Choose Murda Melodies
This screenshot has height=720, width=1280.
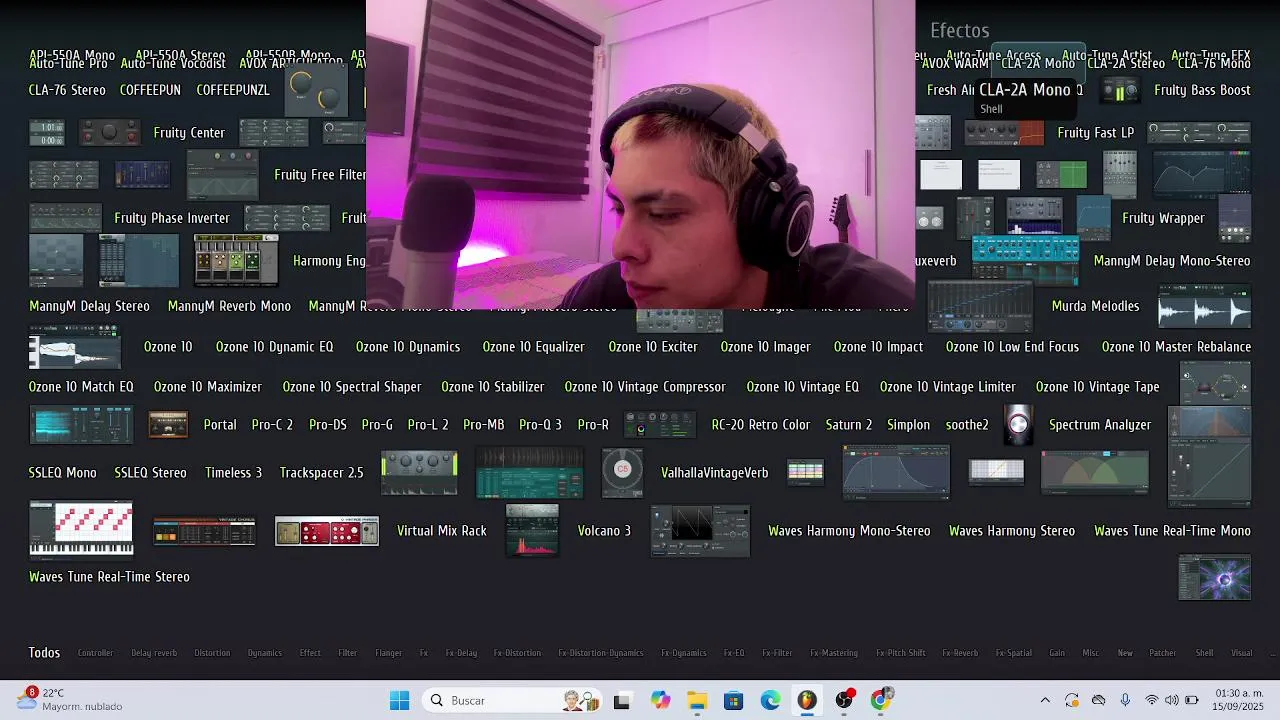click(1095, 306)
